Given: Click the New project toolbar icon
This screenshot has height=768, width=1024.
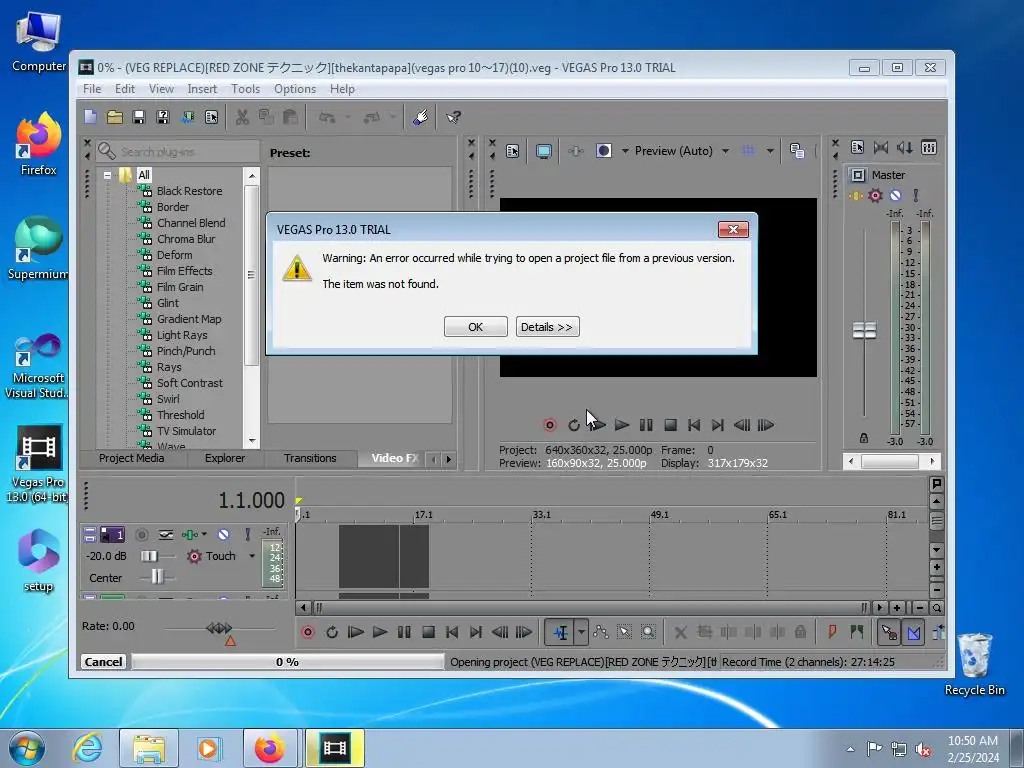Looking at the screenshot, I should click(x=91, y=117).
